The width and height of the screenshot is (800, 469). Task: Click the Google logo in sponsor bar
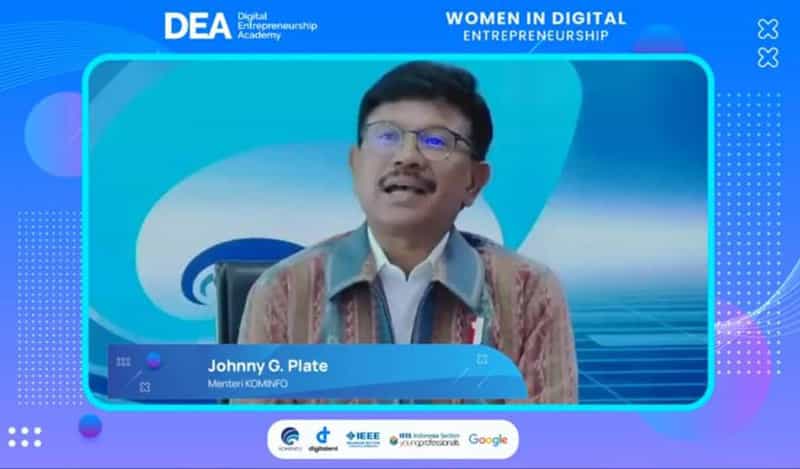[x=488, y=440]
